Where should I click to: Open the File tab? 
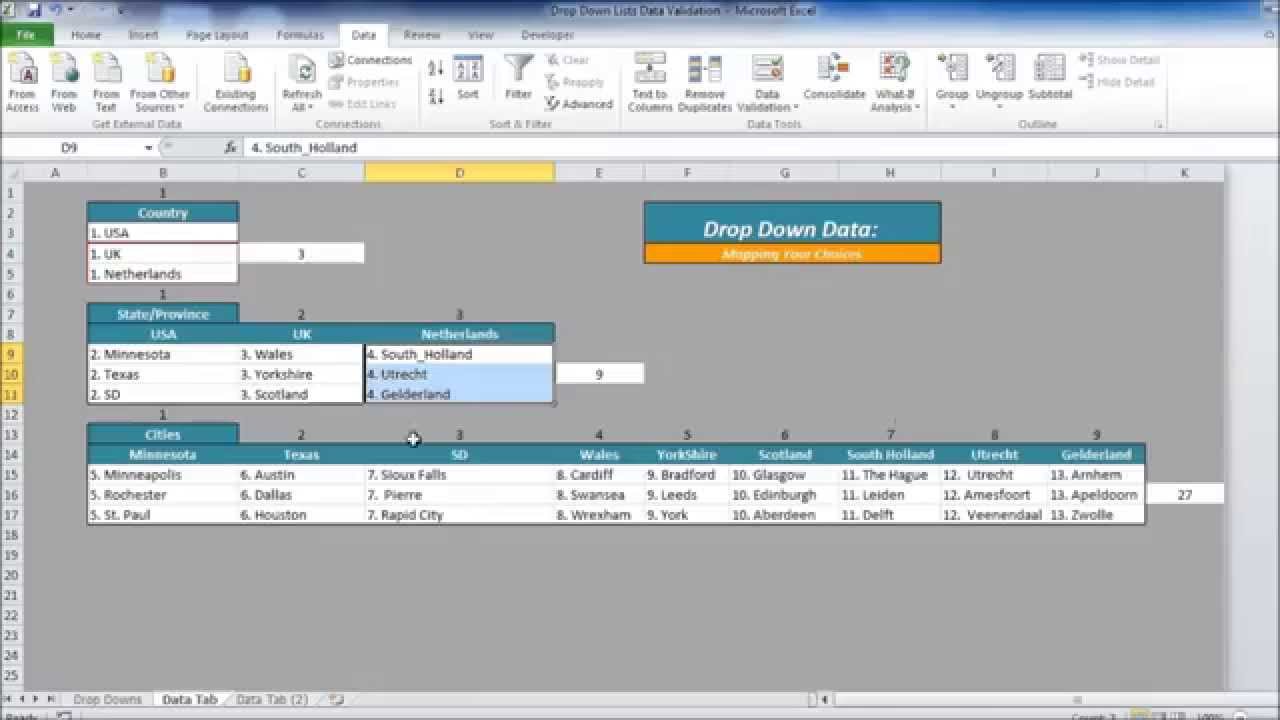click(x=26, y=35)
